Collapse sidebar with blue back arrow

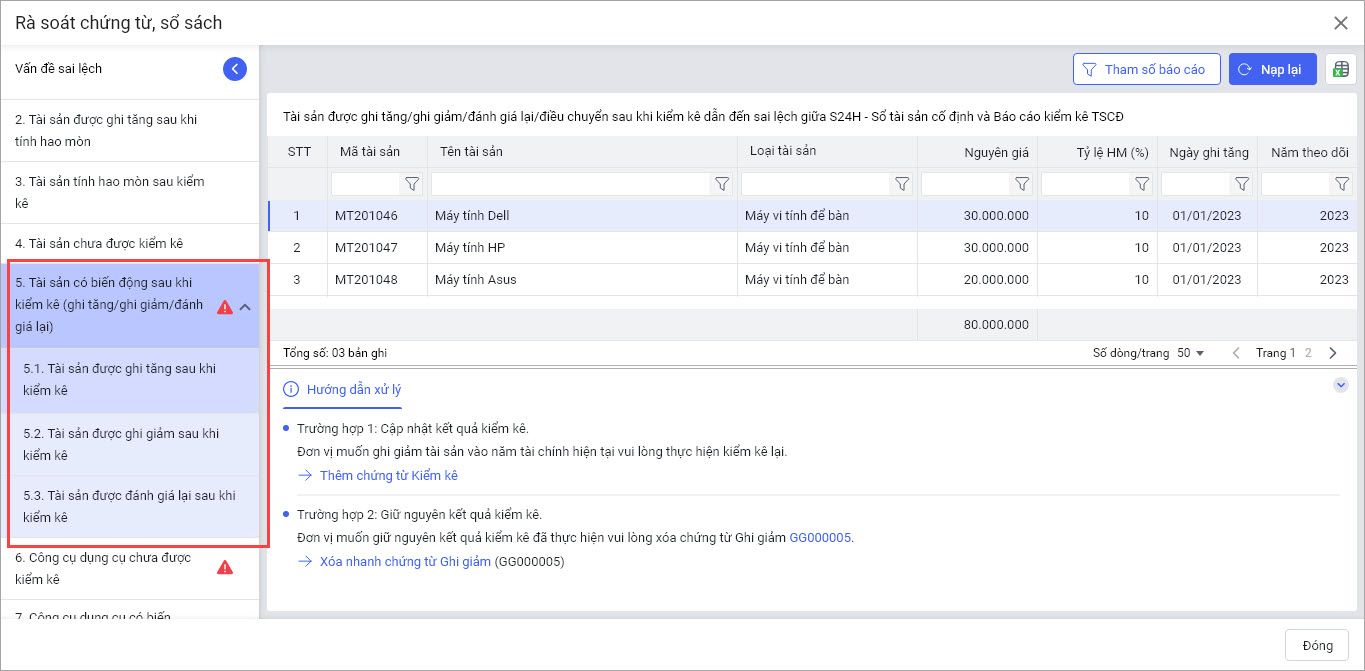point(234,69)
